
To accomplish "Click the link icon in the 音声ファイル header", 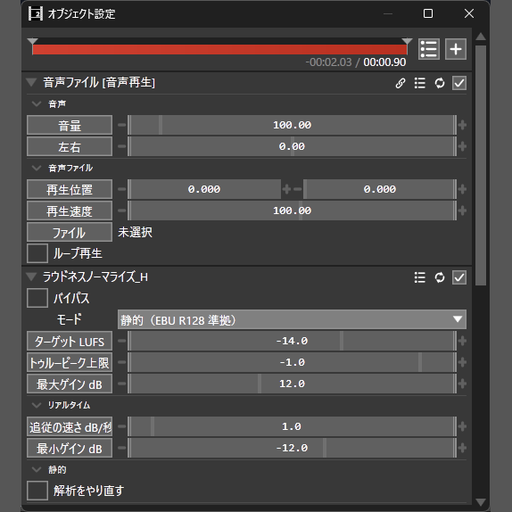I will pyautogui.click(x=400, y=83).
